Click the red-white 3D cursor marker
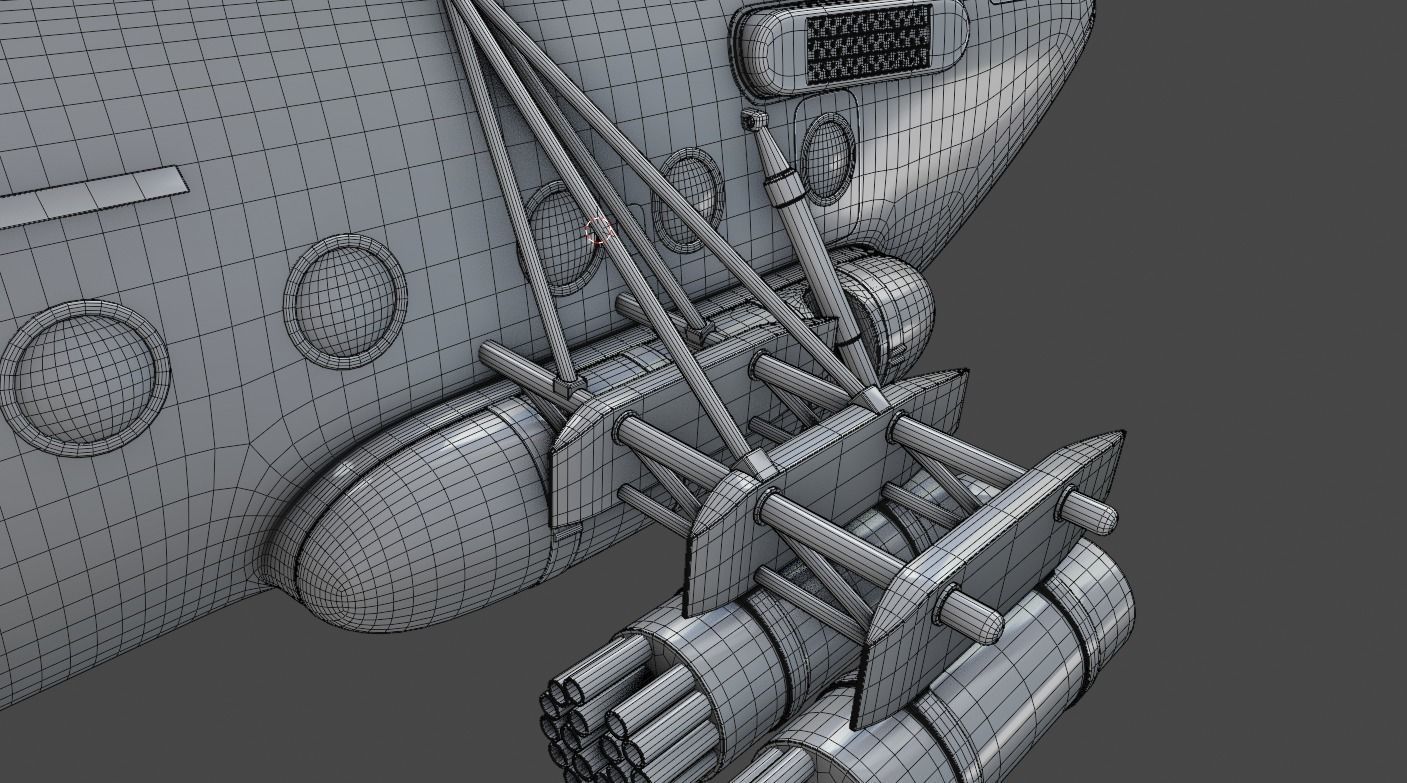 pyautogui.click(x=598, y=231)
